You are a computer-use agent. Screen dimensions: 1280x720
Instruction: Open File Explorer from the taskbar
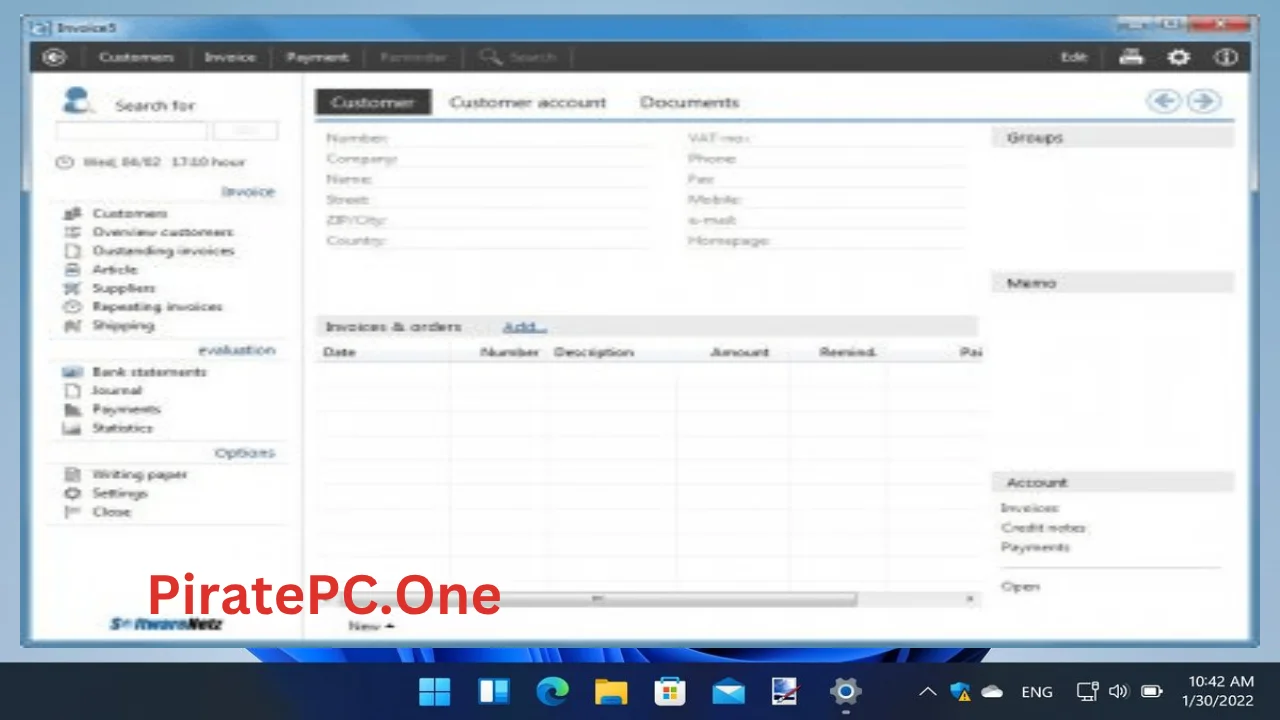click(611, 691)
